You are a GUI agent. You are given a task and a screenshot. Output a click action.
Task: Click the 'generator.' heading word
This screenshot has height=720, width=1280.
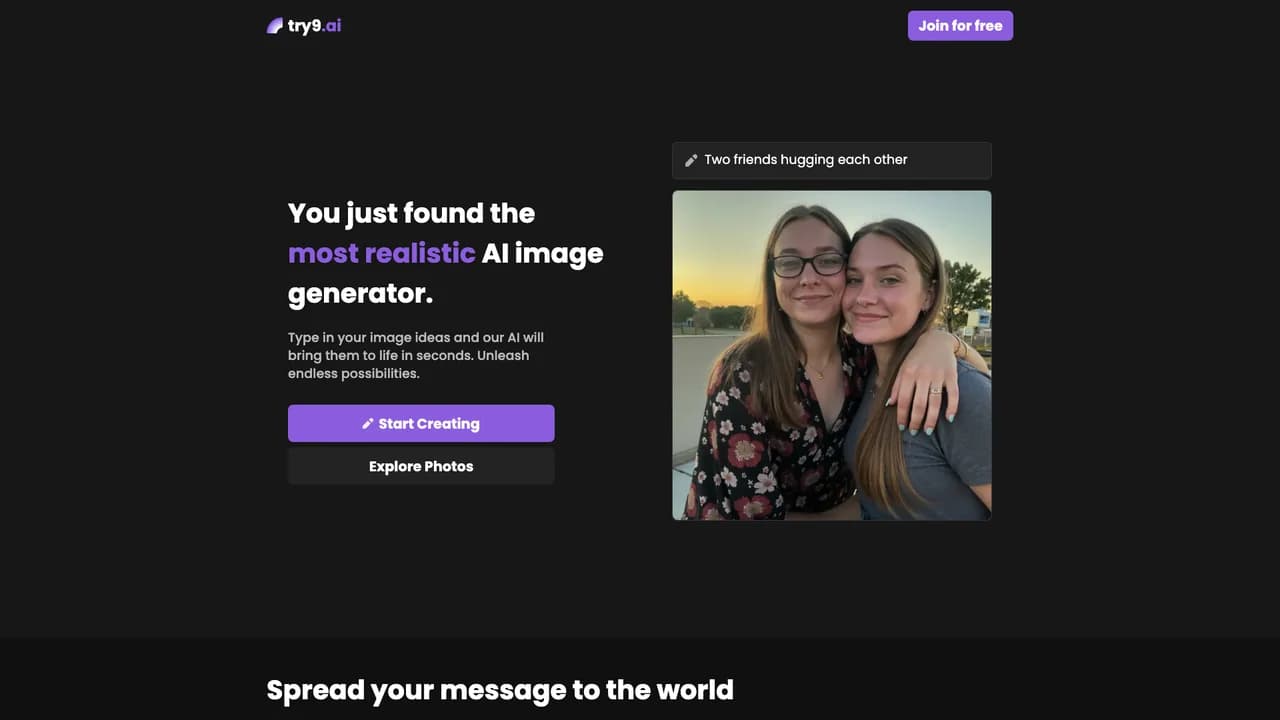point(361,294)
